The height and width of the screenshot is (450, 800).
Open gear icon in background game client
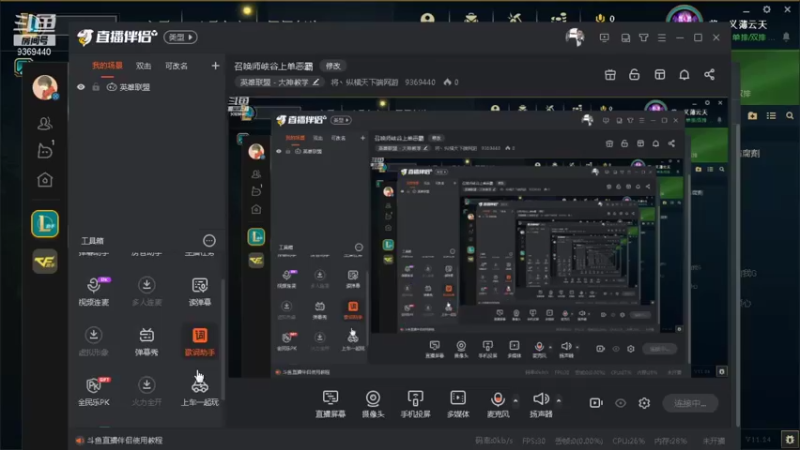766,9
